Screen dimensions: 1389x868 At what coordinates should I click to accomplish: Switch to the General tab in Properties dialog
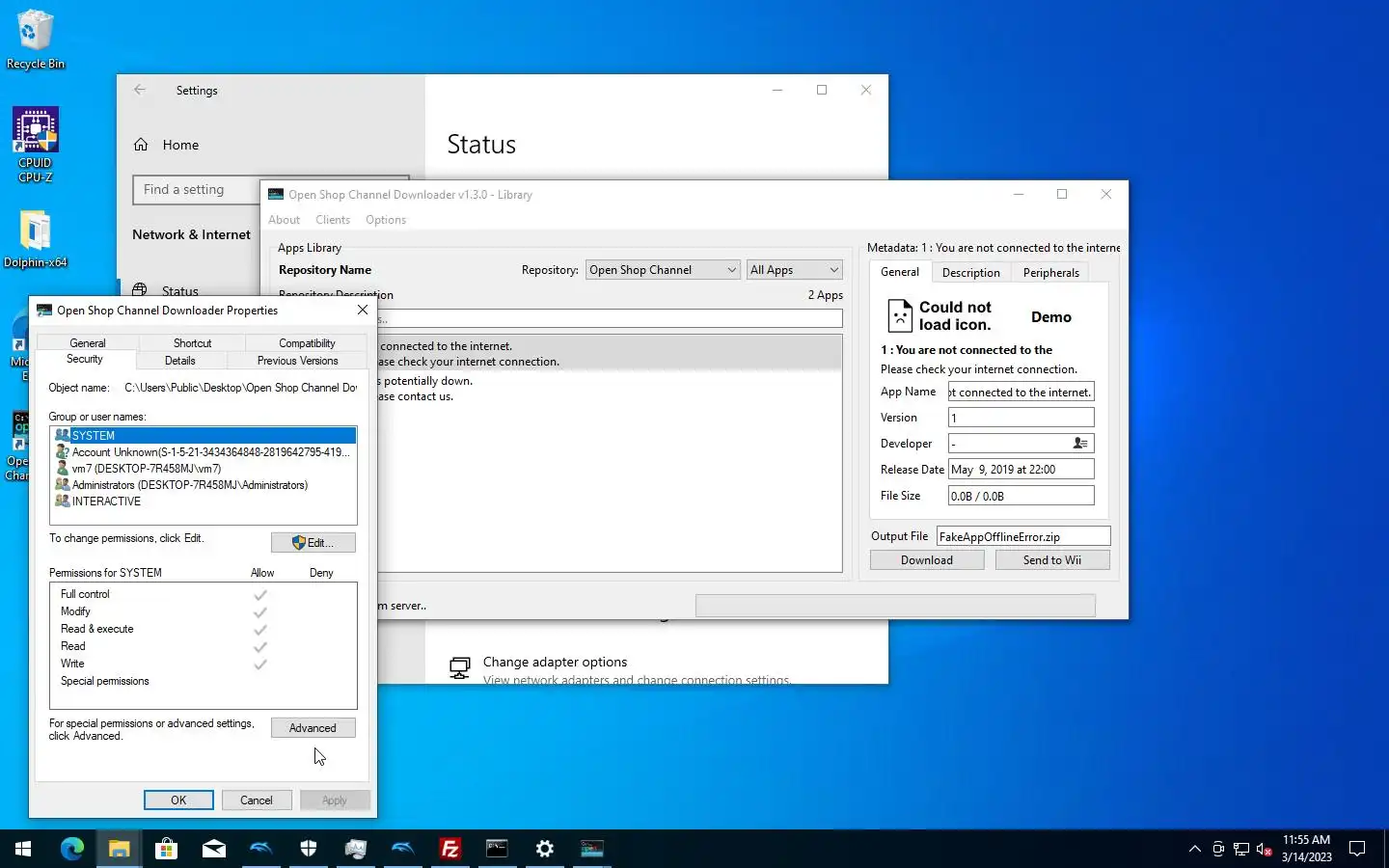click(88, 343)
